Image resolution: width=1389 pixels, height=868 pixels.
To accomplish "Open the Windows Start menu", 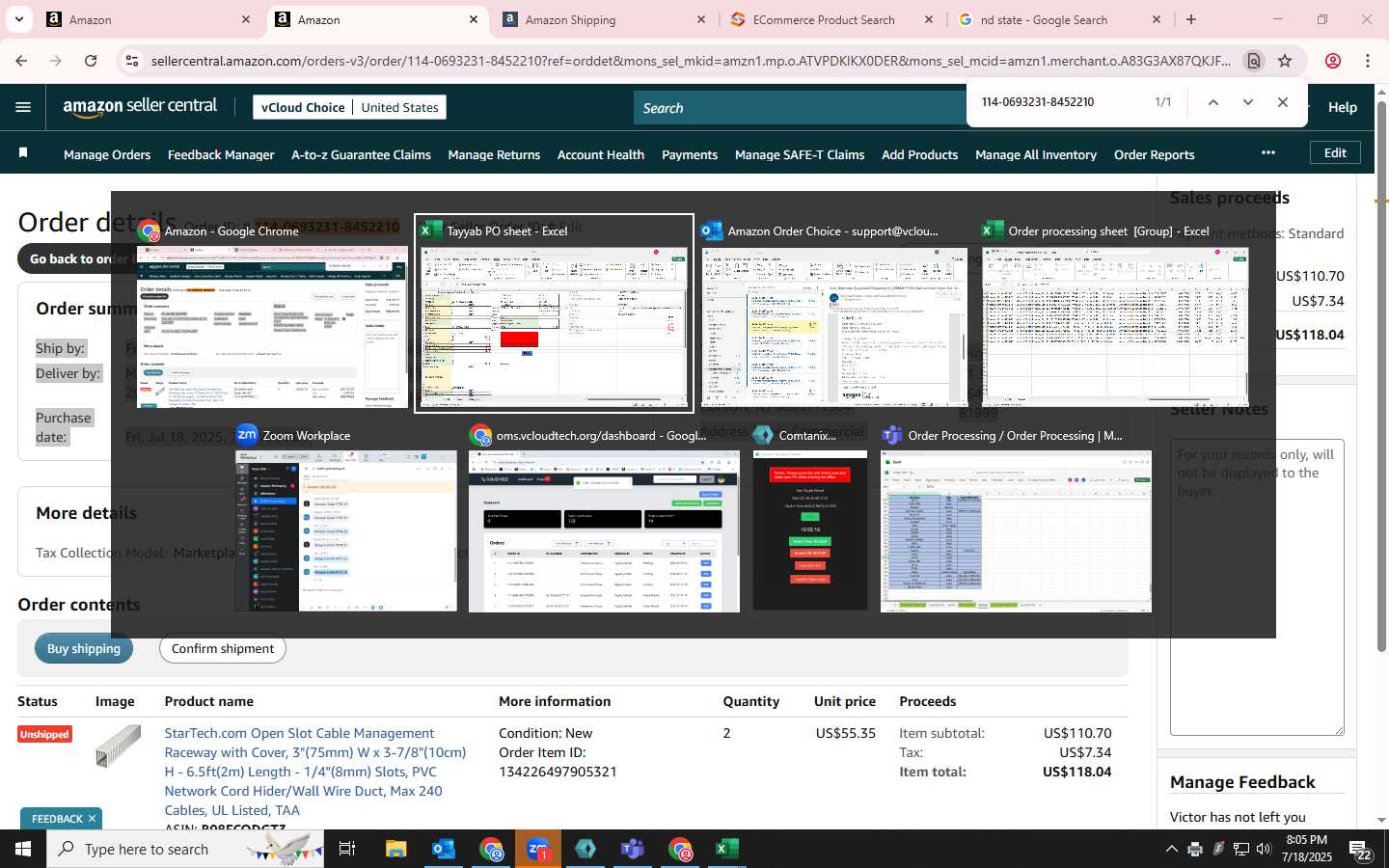I will click(x=23, y=849).
